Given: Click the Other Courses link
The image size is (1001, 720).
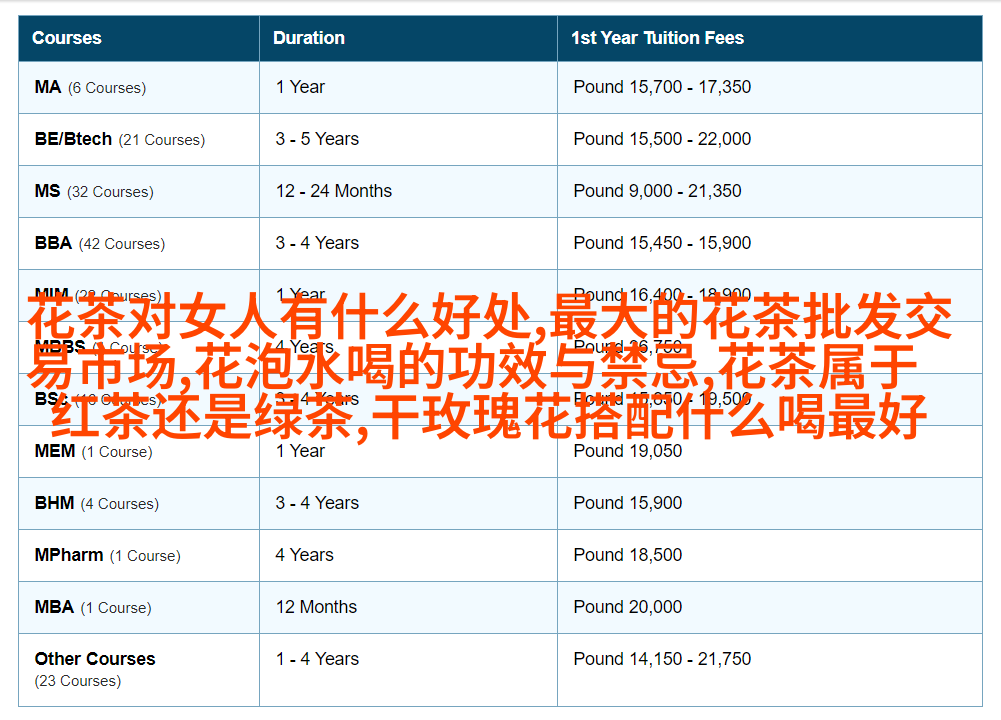Looking at the screenshot, I should (95, 659).
